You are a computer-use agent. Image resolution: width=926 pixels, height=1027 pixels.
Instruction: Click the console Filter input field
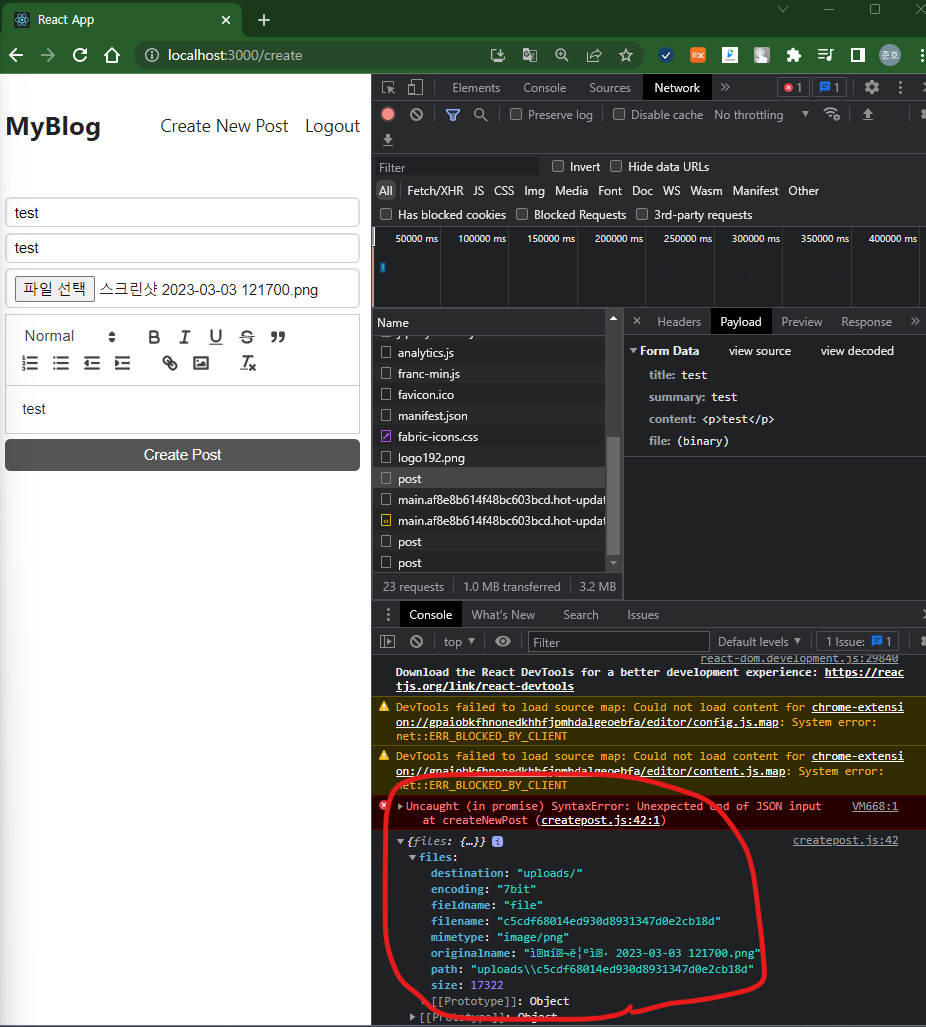point(619,642)
